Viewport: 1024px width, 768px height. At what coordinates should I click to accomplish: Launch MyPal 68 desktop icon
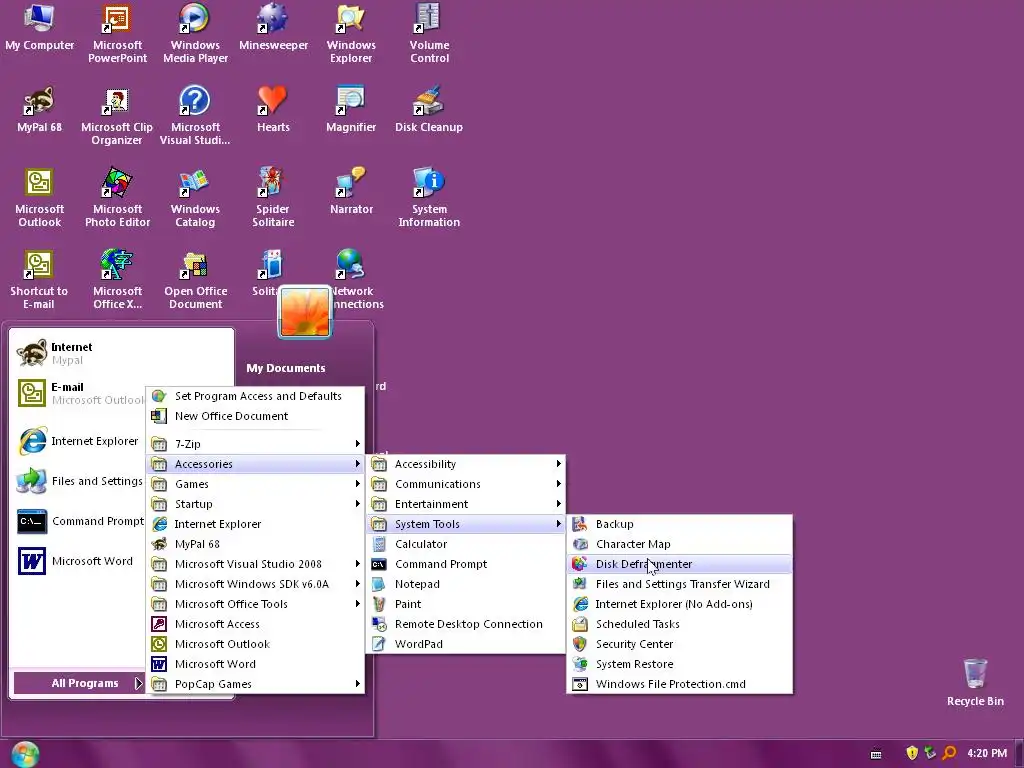[39, 110]
